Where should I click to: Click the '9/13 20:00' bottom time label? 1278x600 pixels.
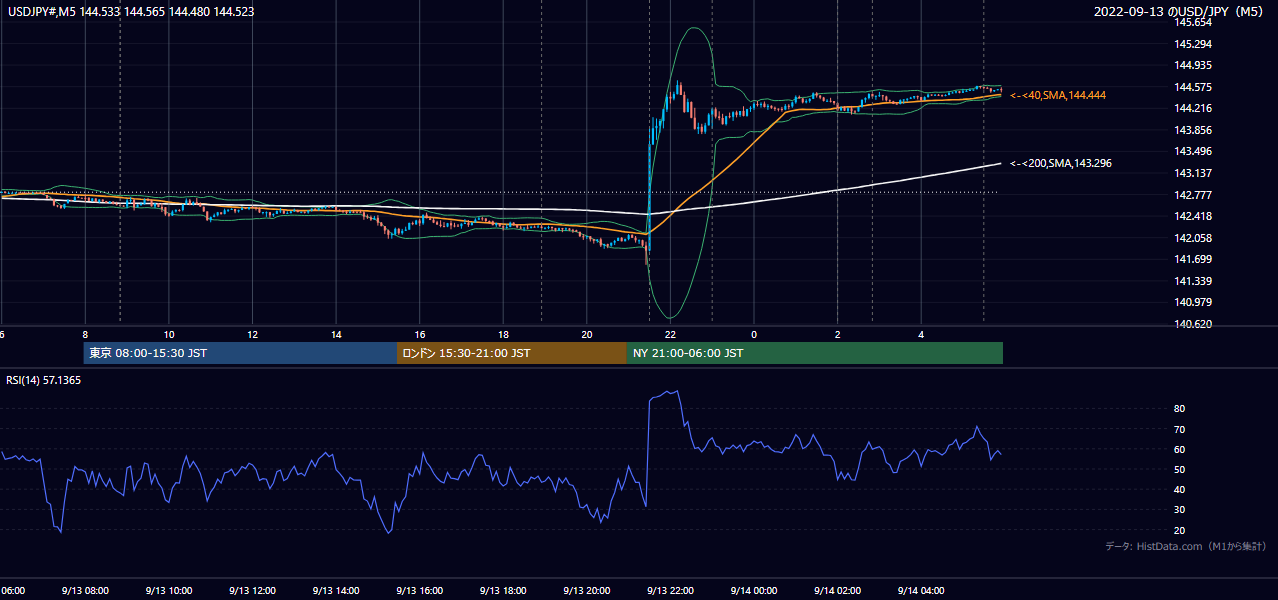click(x=587, y=591)
